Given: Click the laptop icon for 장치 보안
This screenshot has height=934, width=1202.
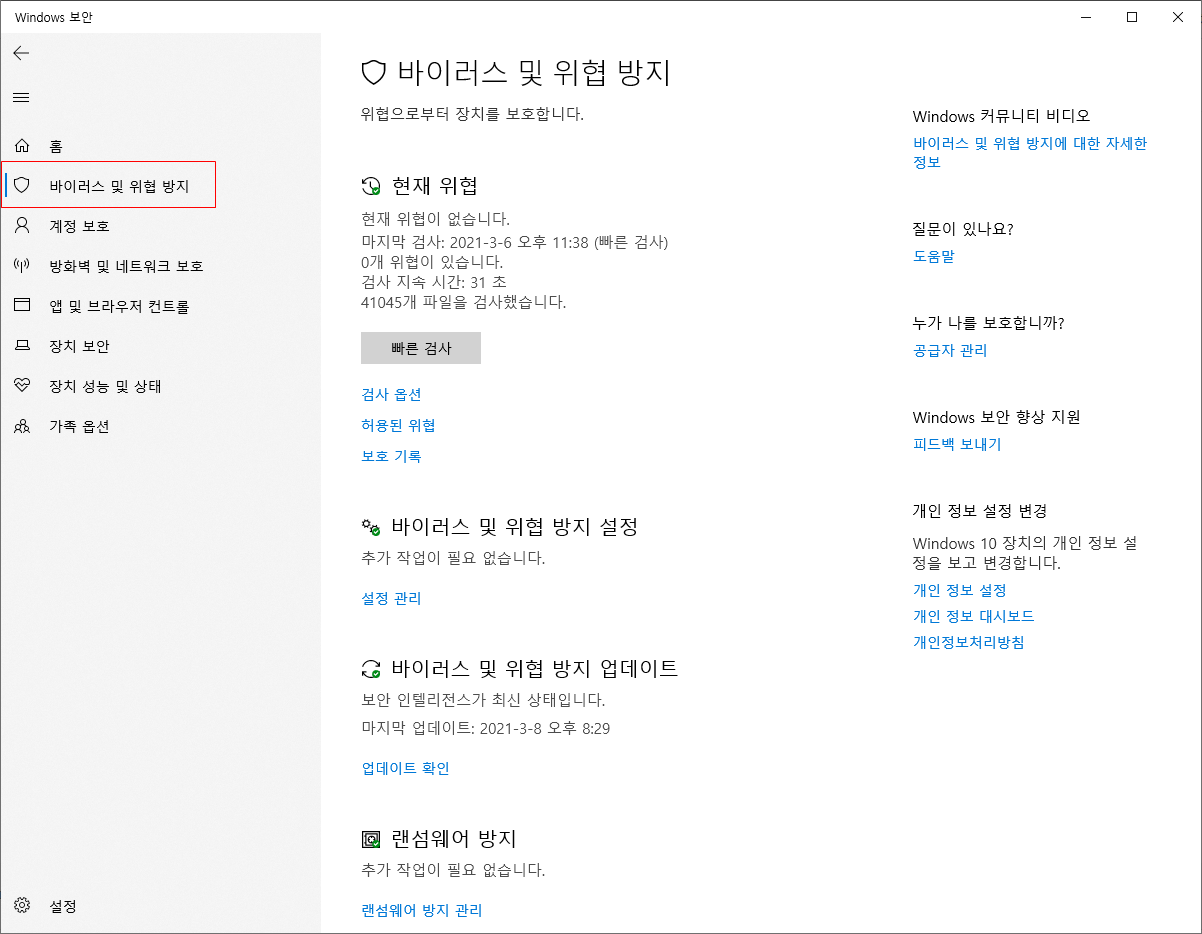Looking at the screenshot, I should pyautogui.click(x=22, y=346).
